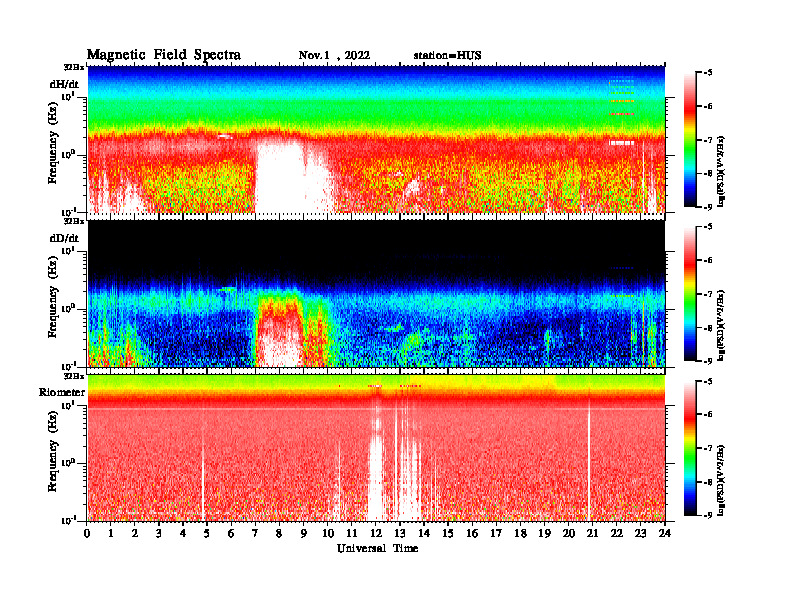Viewport: 792px width, 612px height.
Task: Click hour '14' on the time axis
Action: coord(424,533)
